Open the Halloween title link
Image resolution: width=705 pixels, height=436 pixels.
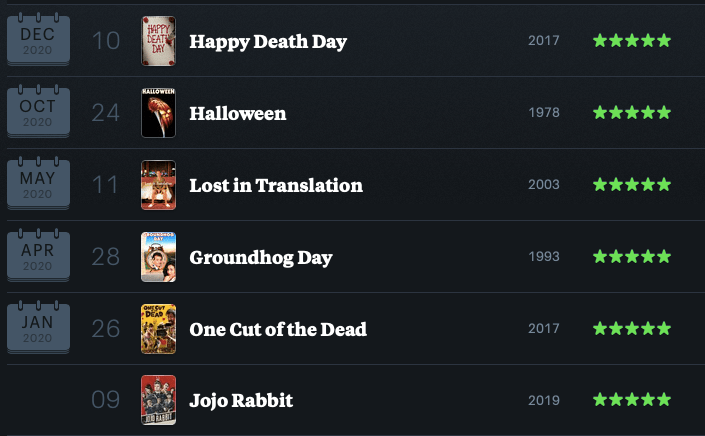coord(237,113)
